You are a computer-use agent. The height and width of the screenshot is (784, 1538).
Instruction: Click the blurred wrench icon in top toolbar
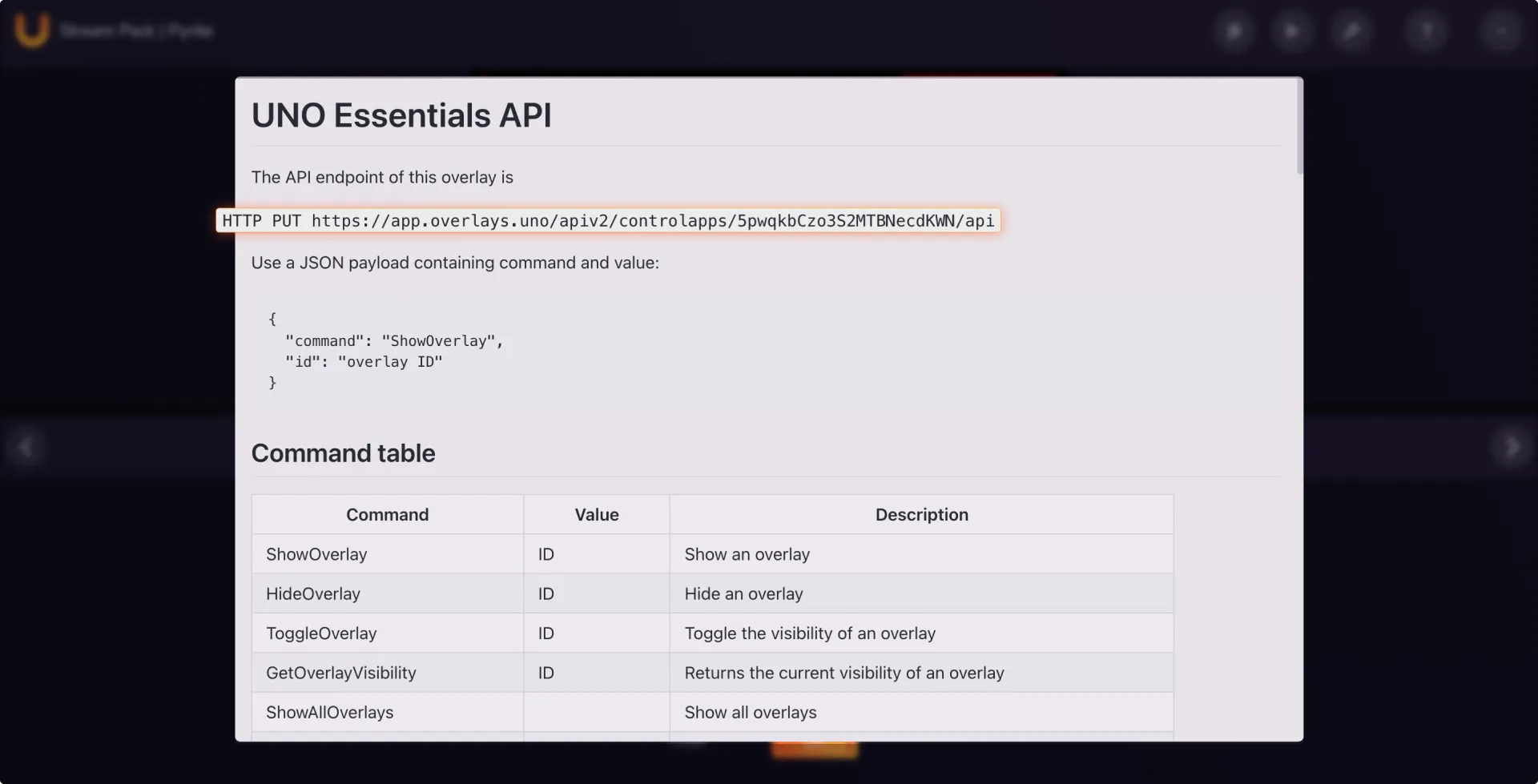(1351, 31)
